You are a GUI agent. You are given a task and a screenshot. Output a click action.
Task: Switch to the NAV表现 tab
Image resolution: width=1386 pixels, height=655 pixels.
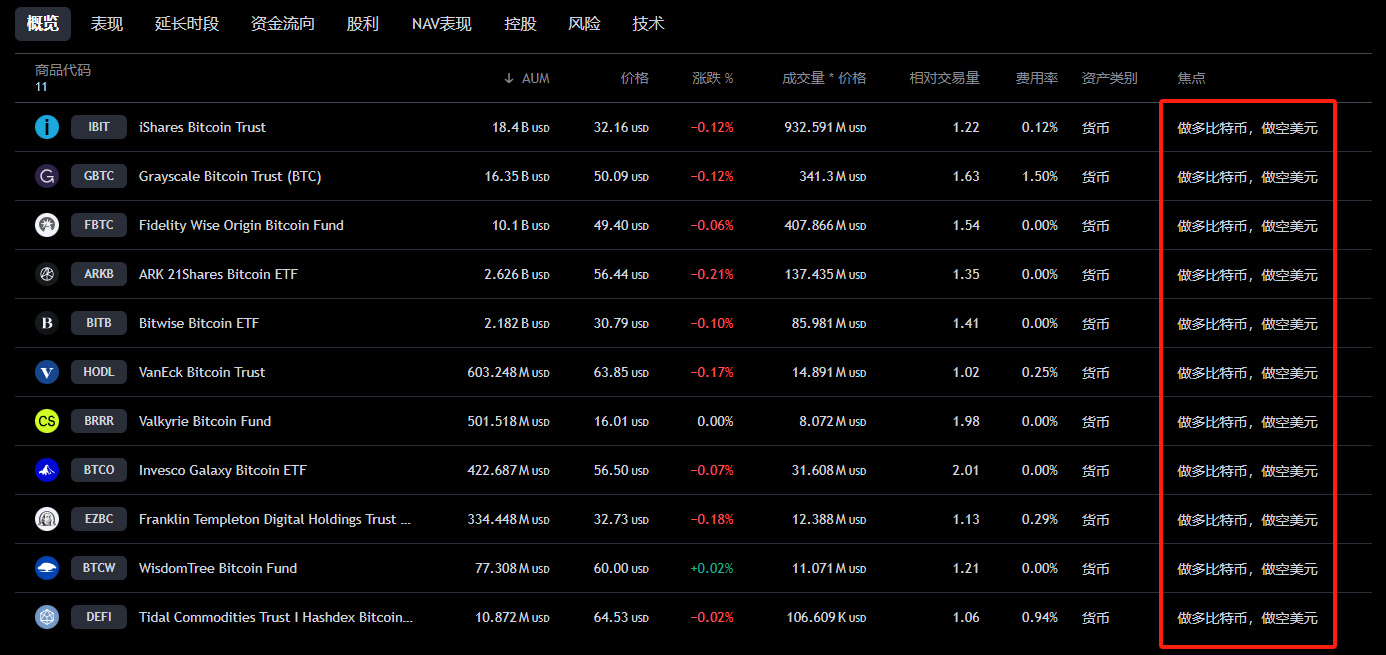click(x=442, y=24)
